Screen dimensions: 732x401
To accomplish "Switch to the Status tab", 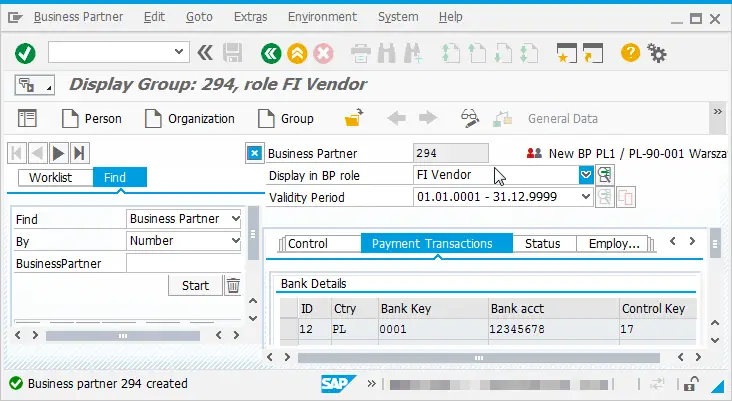I will click(544, 243).
